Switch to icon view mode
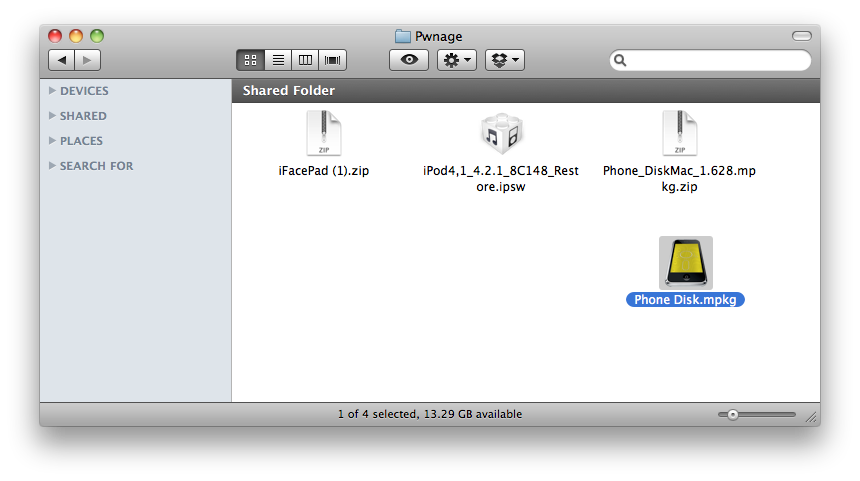Screen dimensions: 860x481 point(251,60)
